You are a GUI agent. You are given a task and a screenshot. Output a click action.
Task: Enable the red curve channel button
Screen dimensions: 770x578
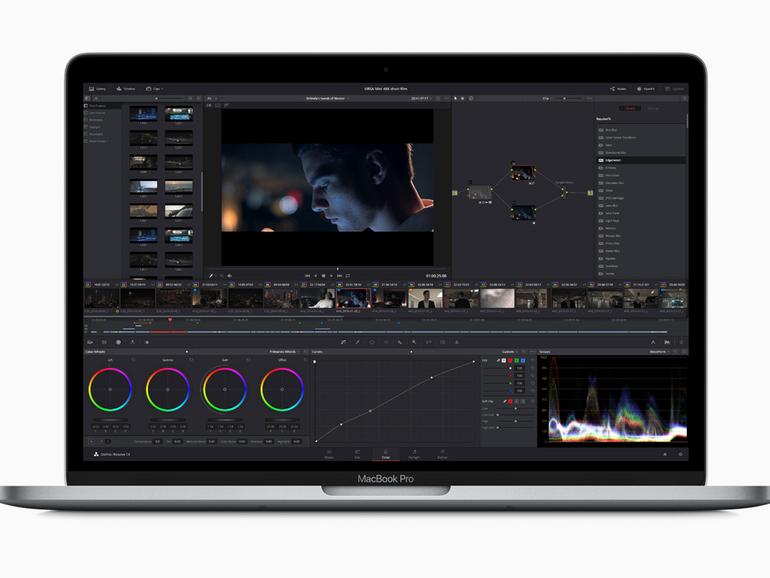point(510,360)
